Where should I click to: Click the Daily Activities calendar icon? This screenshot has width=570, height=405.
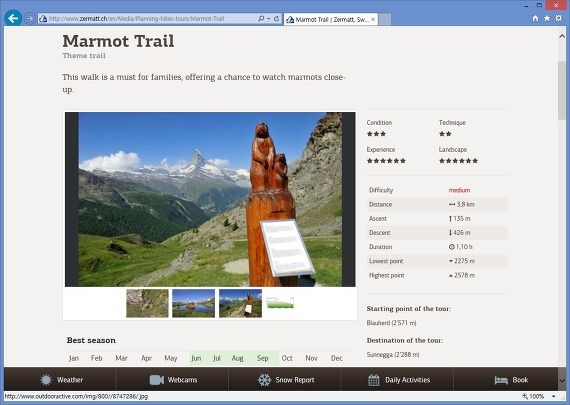pyautogui.click(x=374, y=380)
